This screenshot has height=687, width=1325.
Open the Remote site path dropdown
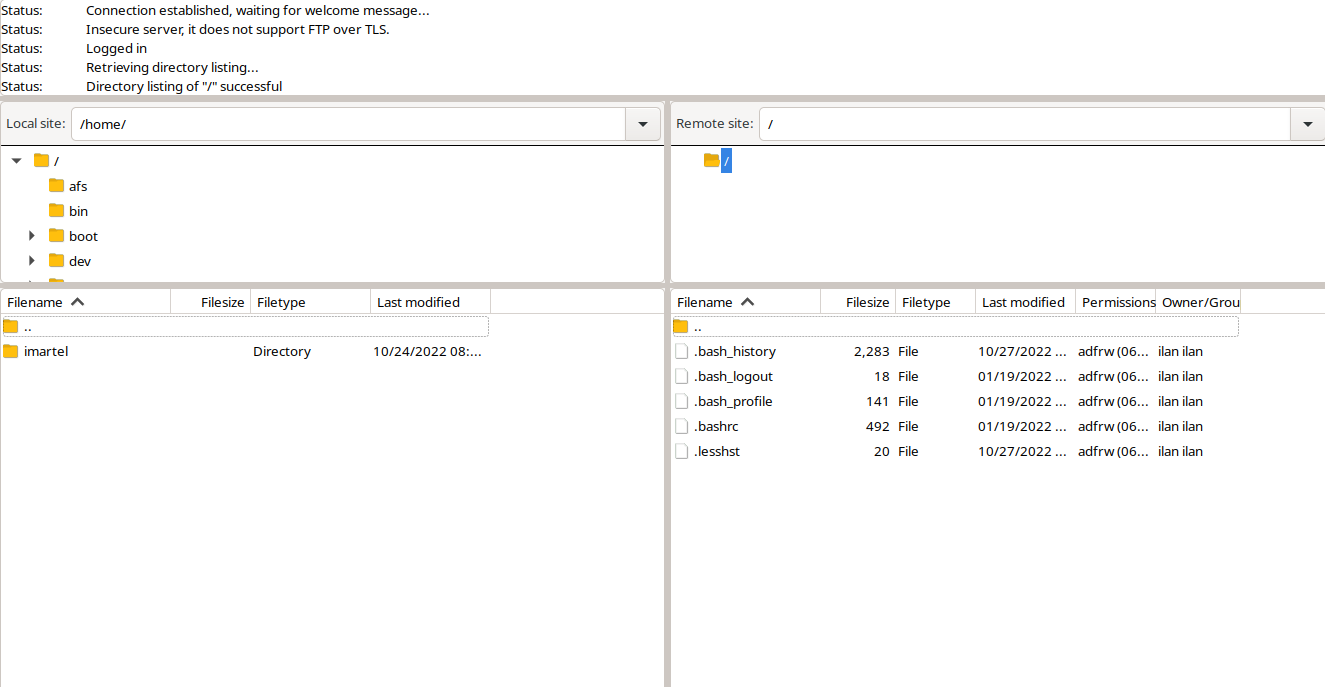1307,124
